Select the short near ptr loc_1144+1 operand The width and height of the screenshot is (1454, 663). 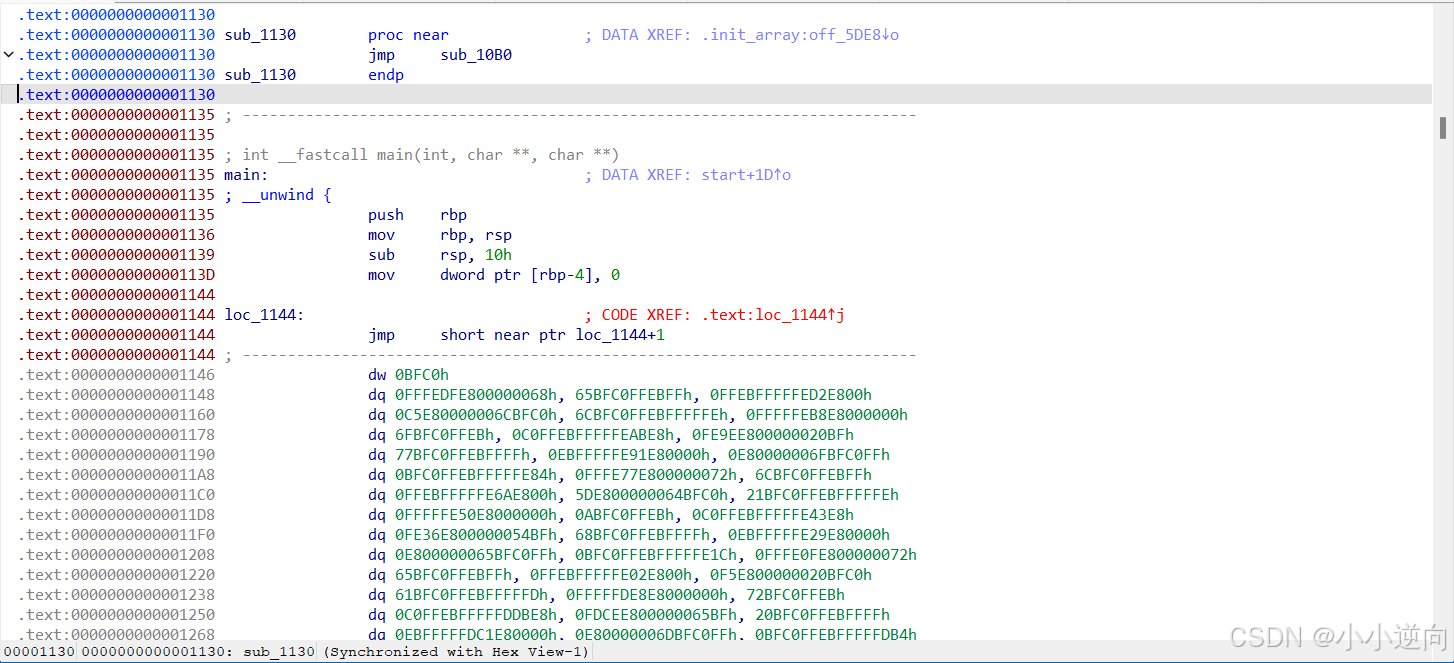point(550,334)
